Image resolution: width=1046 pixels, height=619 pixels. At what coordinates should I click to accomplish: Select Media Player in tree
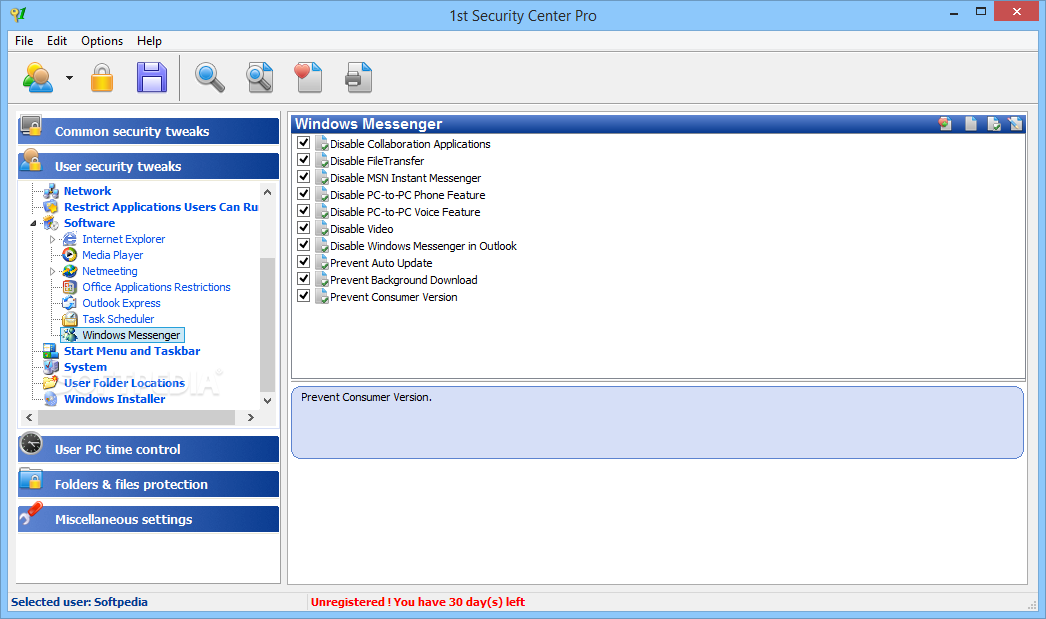(x=112, y=255)
